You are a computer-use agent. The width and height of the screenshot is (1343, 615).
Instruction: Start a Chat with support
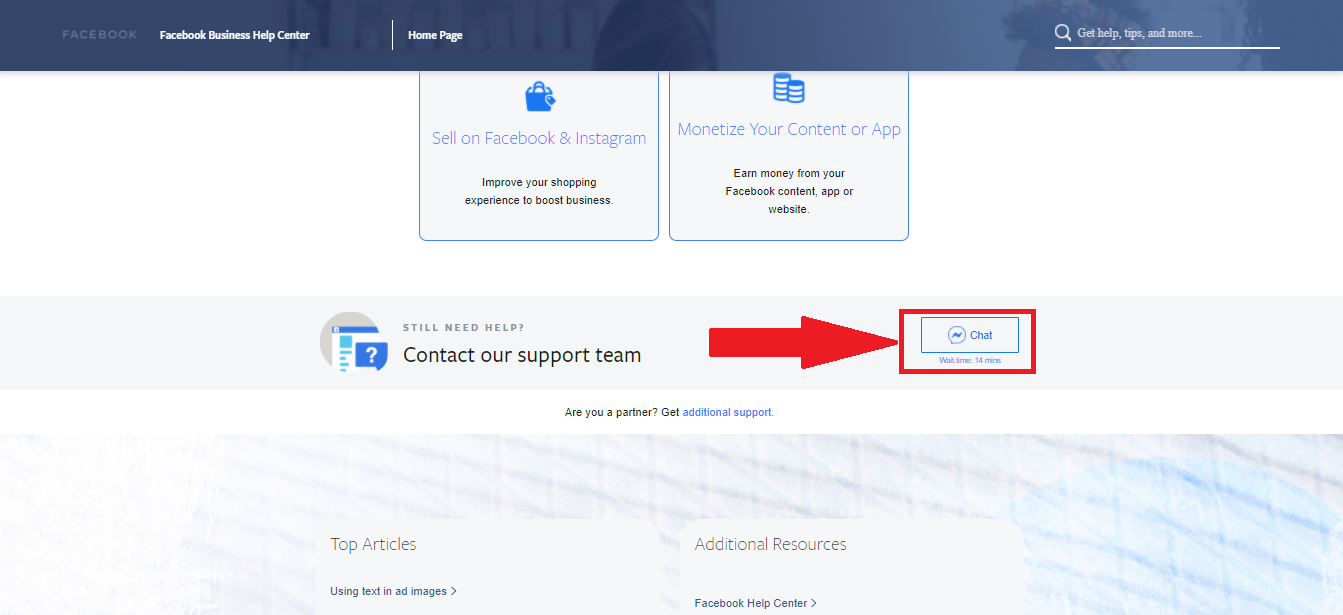click(x=970, y=335)
